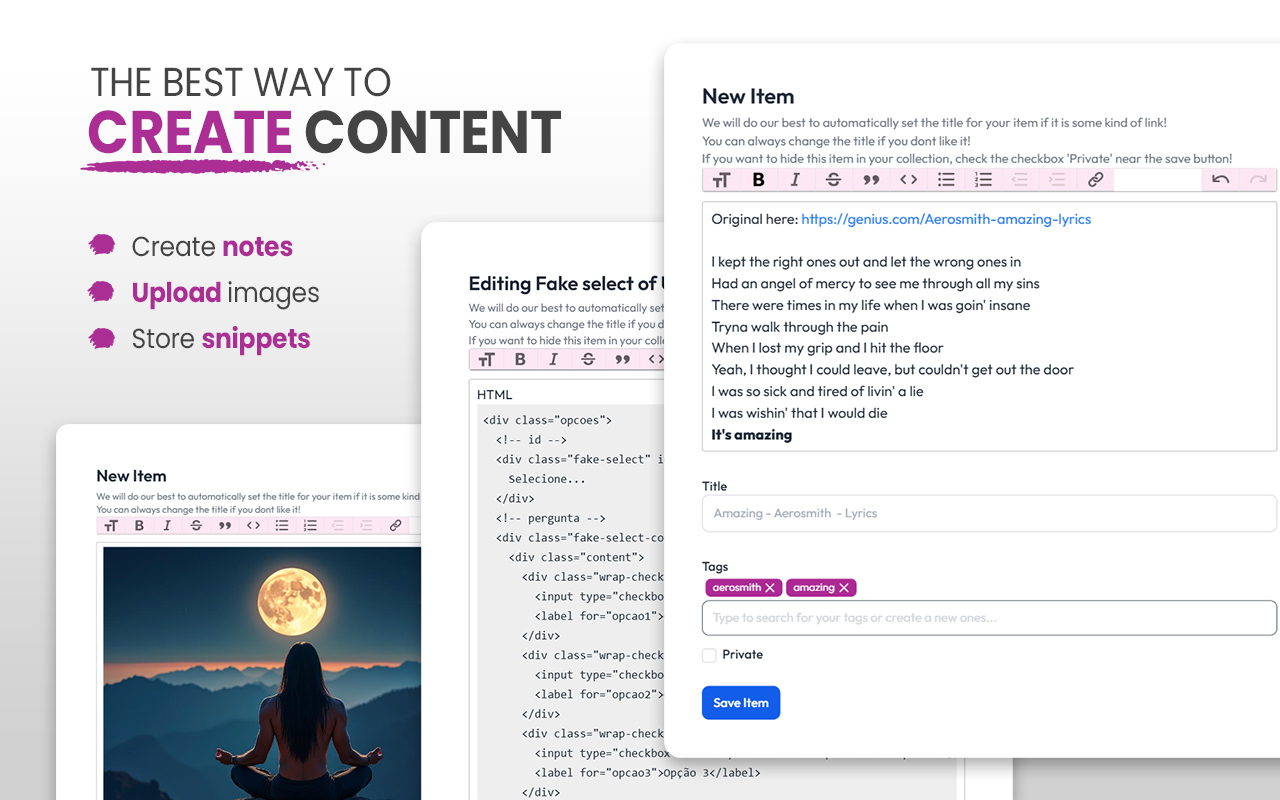Click the "<!-- pergunta -->" comment line
Viewport: 1280px width, 800px height.
coord(551,518)
